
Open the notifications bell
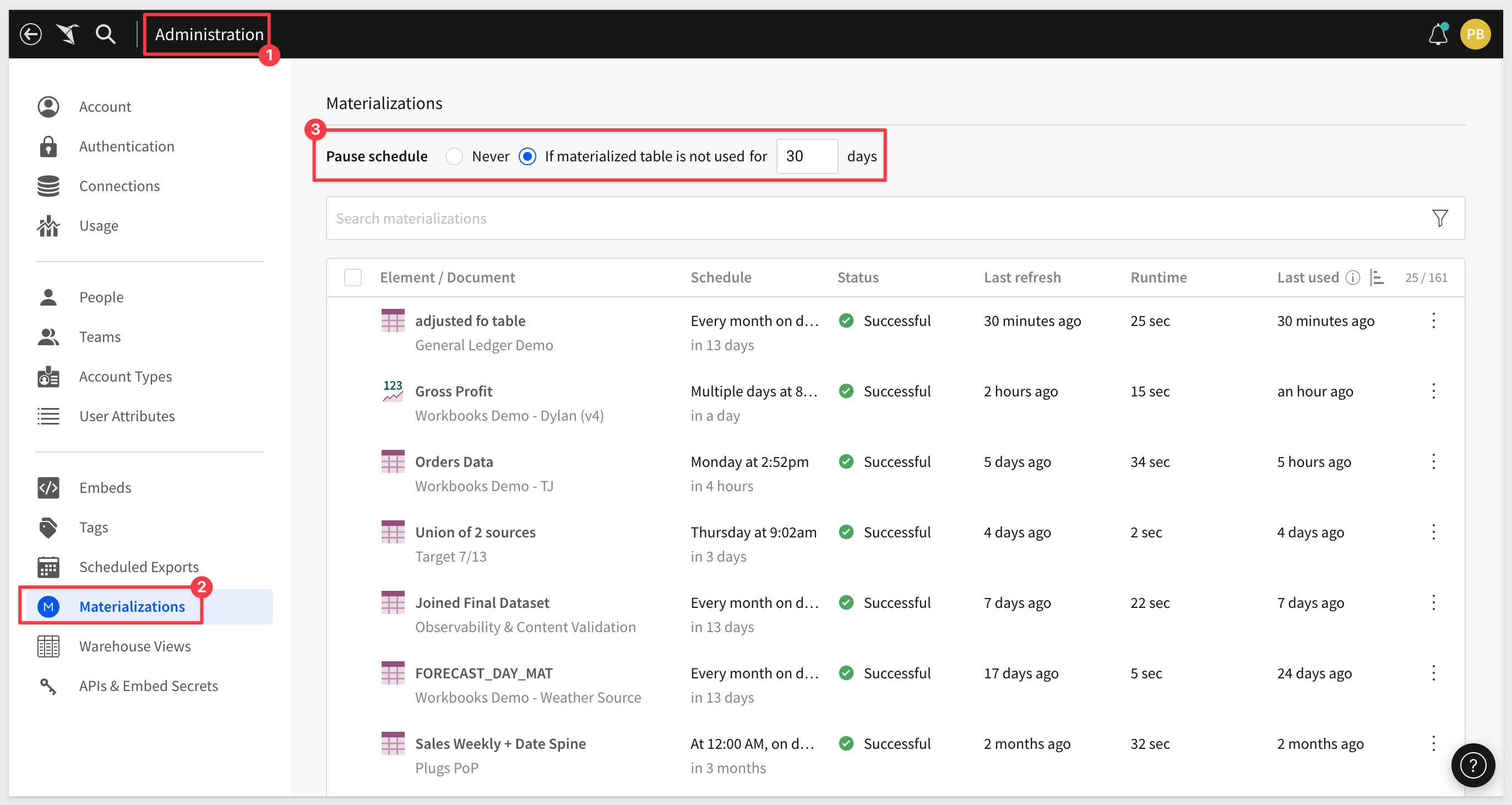point(1438,34)
